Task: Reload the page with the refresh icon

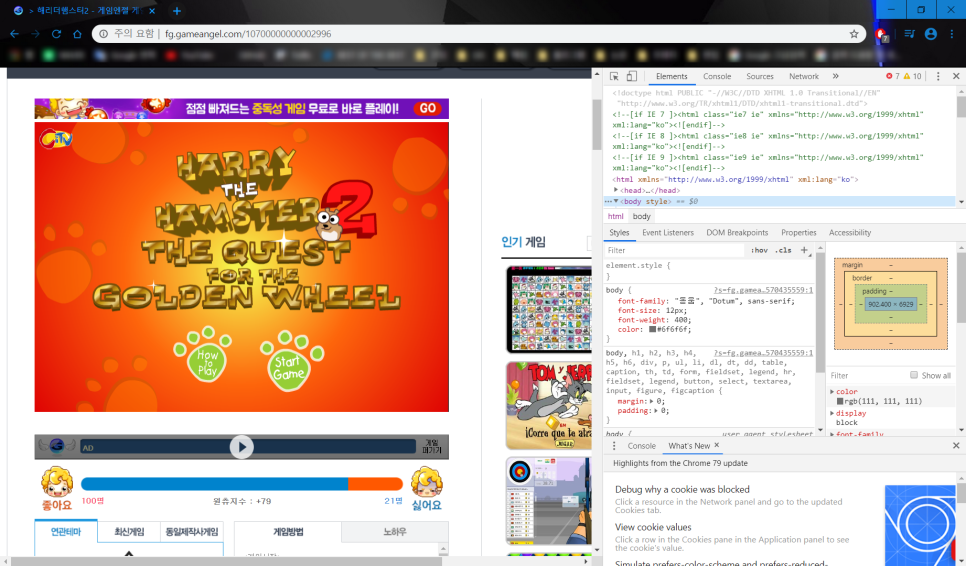Action: [56, 34]
